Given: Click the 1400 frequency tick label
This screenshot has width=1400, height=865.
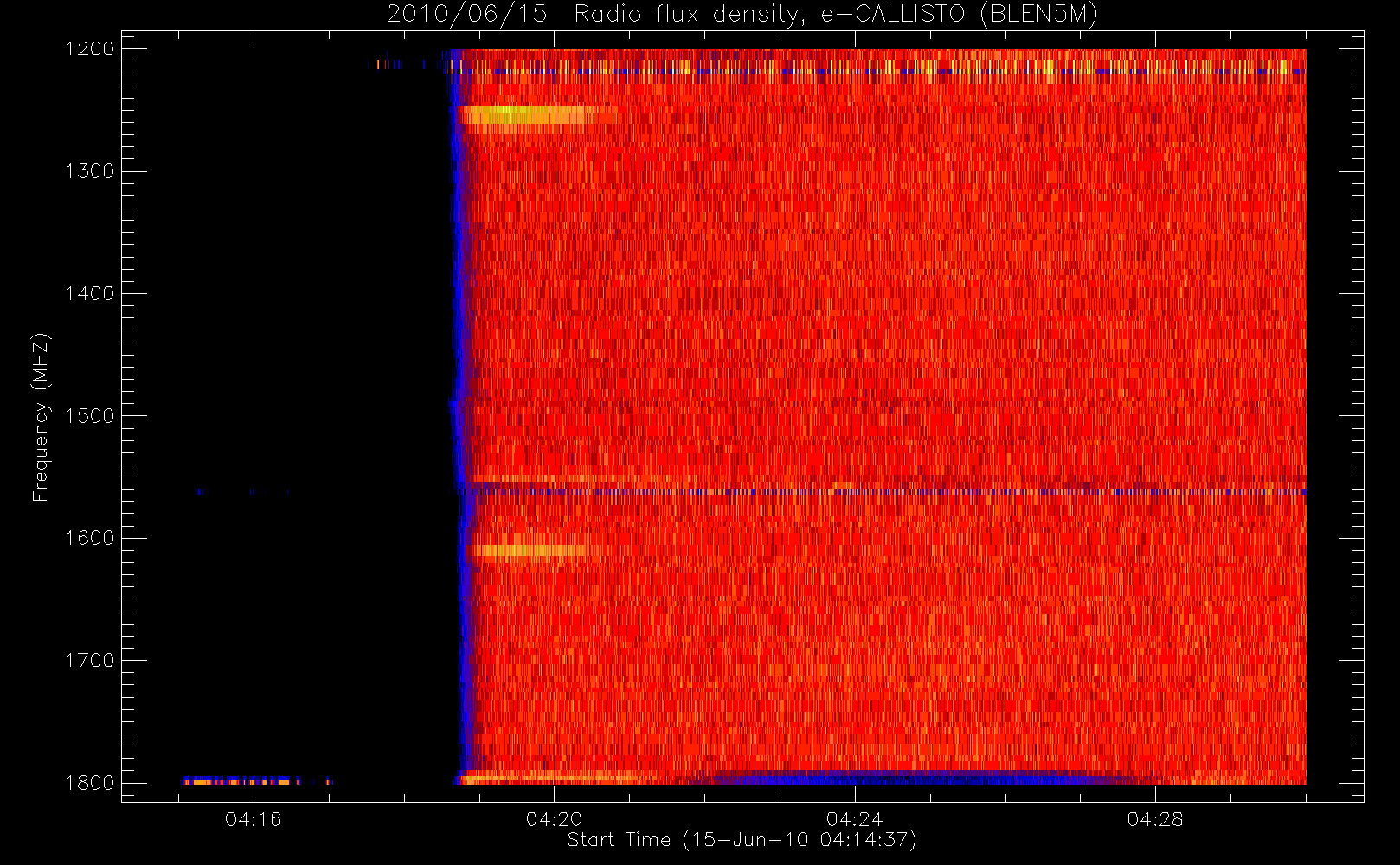Looking at the screenshot, I should [x=90, y=293].
